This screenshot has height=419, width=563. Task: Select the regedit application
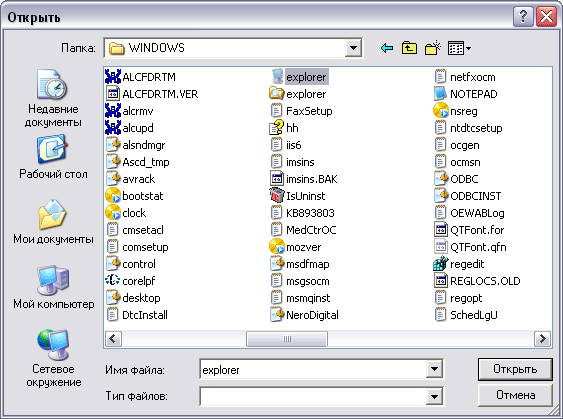[459, 264]
